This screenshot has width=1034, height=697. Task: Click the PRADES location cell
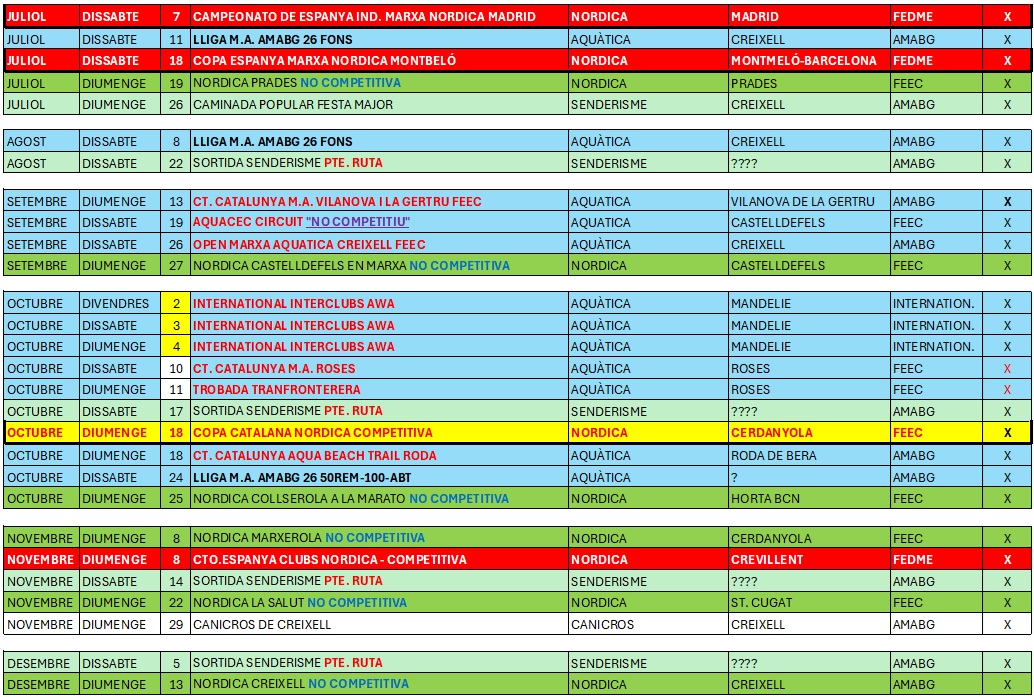click(x=754, y=84)
